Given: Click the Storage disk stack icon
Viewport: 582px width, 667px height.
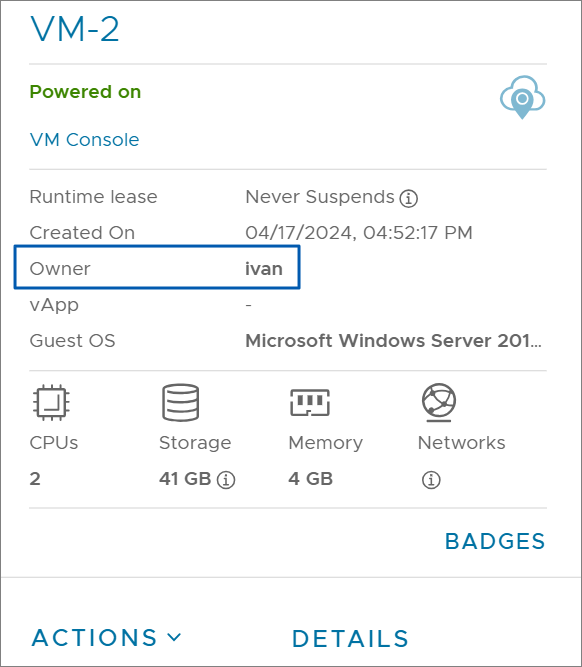Looking at the screenshot, I should point(180,402).
